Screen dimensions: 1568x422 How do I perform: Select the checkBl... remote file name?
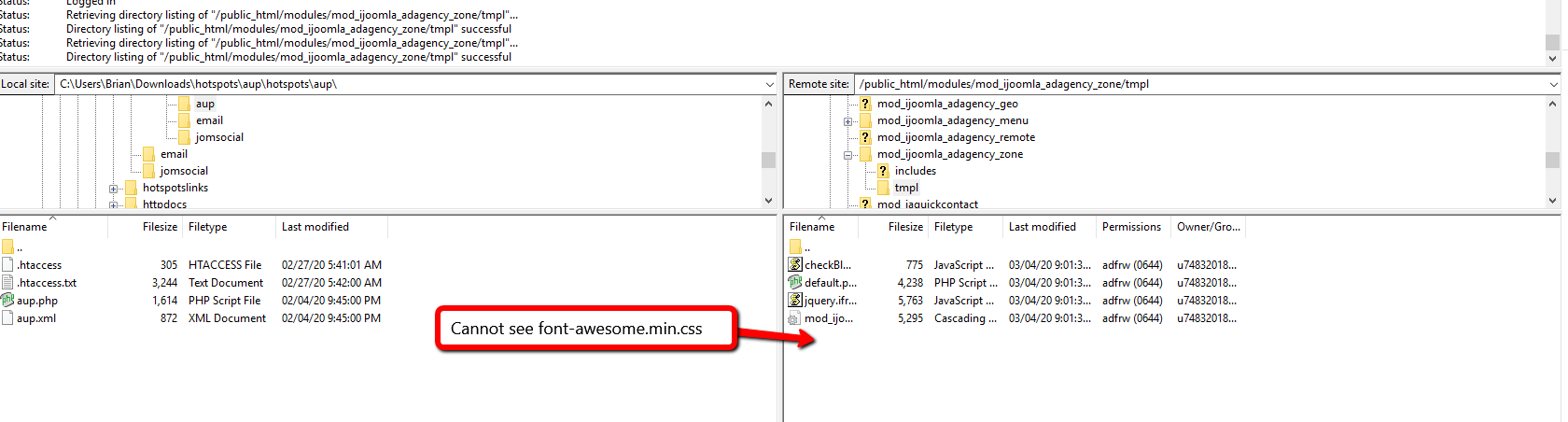[x=828, y=265]
